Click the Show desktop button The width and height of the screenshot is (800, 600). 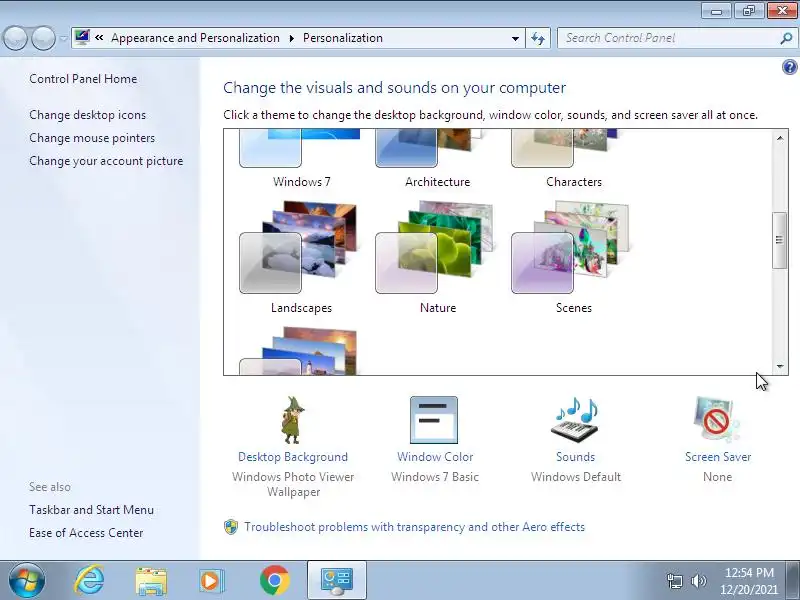794,580
